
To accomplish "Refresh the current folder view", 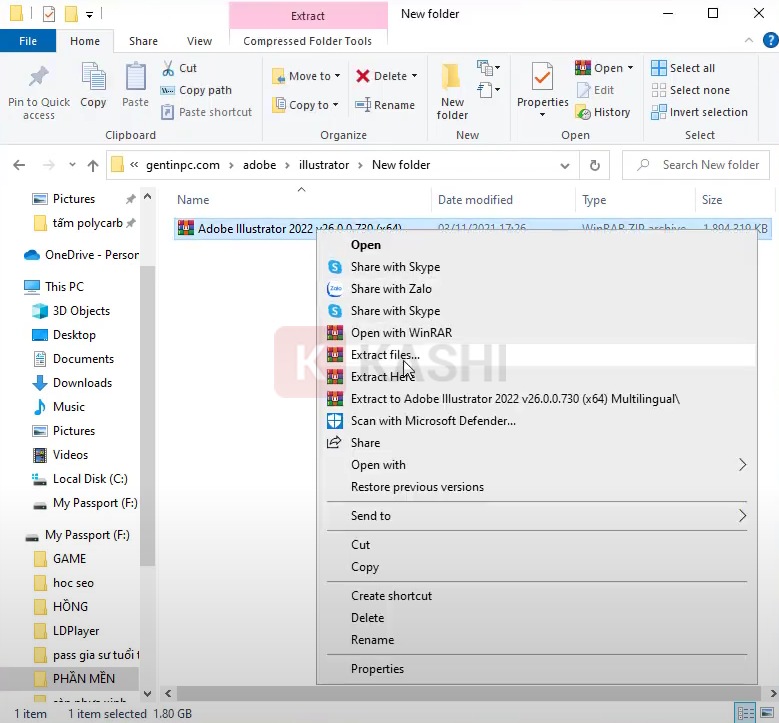I will pyautogui.click(x=595, y=165).
